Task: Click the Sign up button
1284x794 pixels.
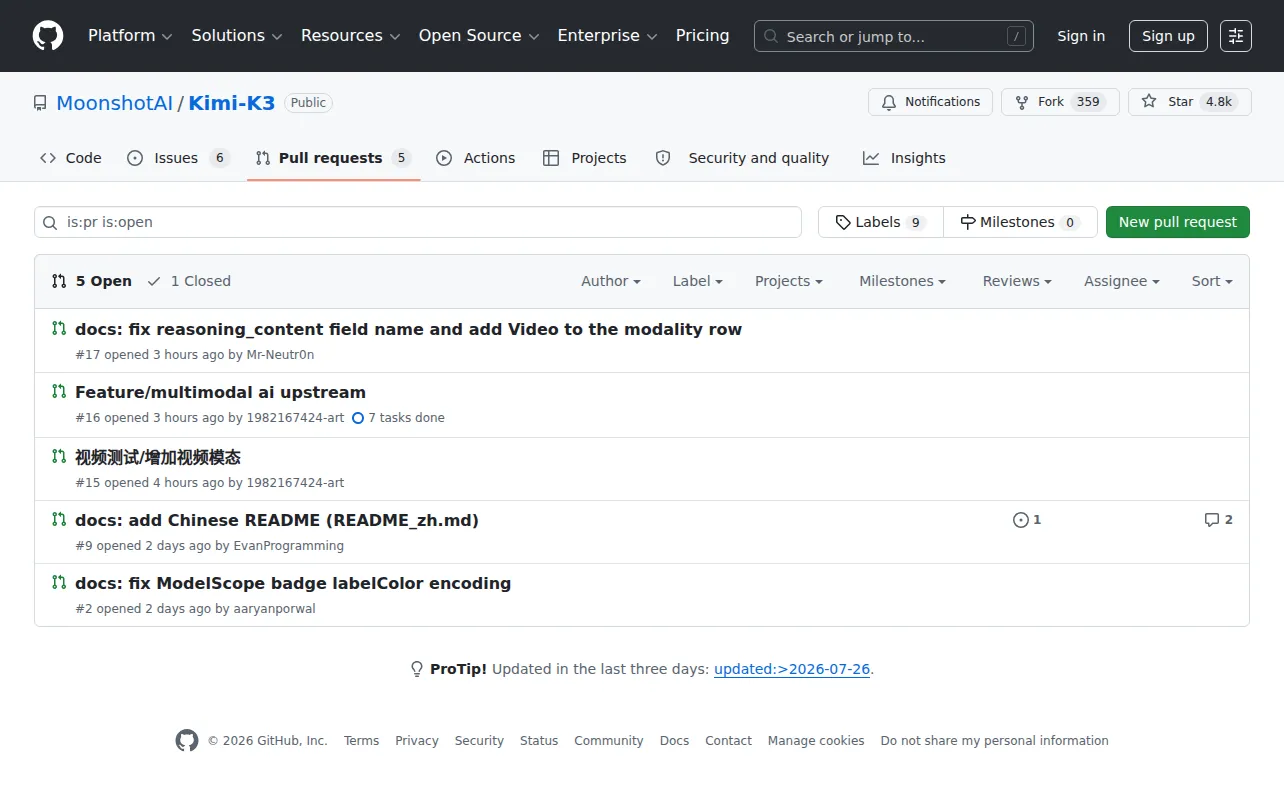Action: [x=1168, y=36]
